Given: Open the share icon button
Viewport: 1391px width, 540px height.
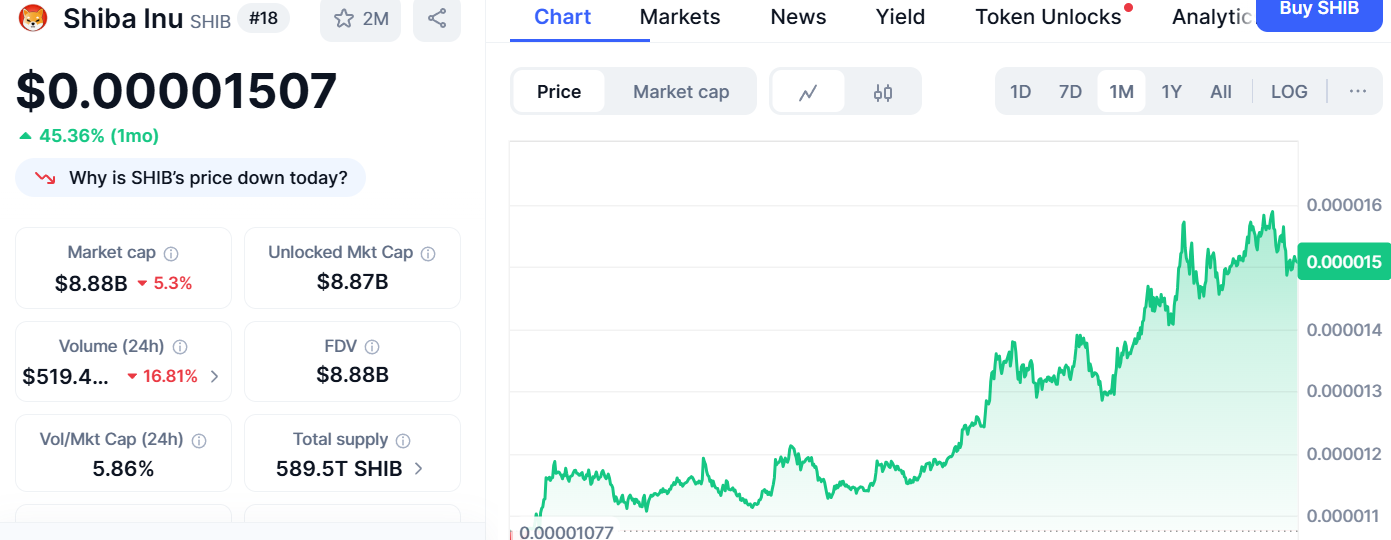Looking at the screenshot, I should pyautogui.click(x=436, y=18).
